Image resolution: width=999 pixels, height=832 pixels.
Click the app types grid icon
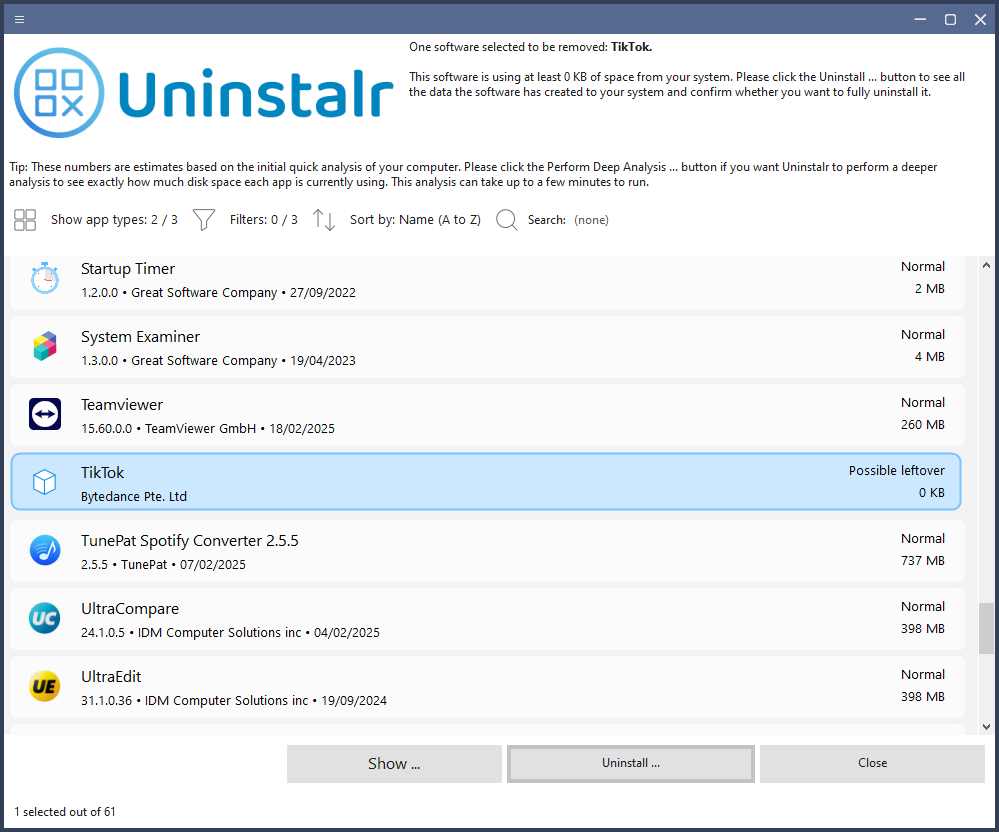click(x=25, y=220)
